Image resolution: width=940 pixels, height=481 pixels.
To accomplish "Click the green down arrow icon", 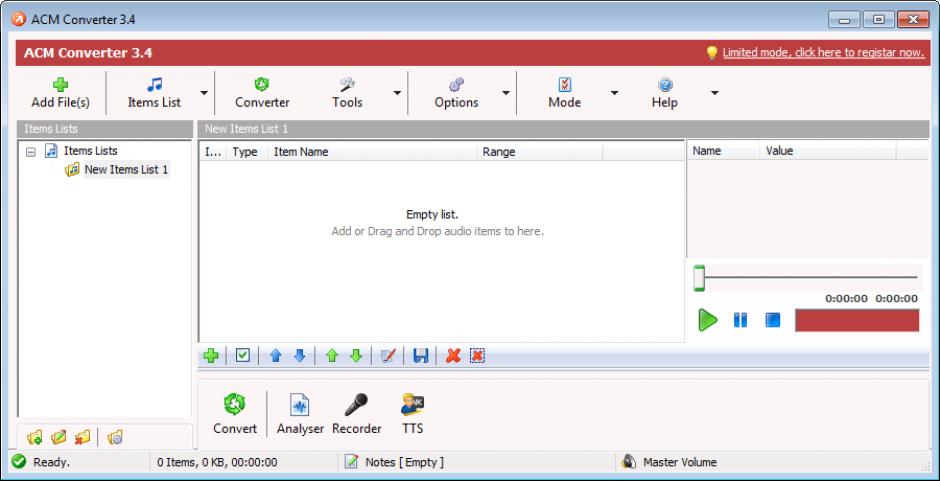I will pyautogui.click(x=356, y=356).
